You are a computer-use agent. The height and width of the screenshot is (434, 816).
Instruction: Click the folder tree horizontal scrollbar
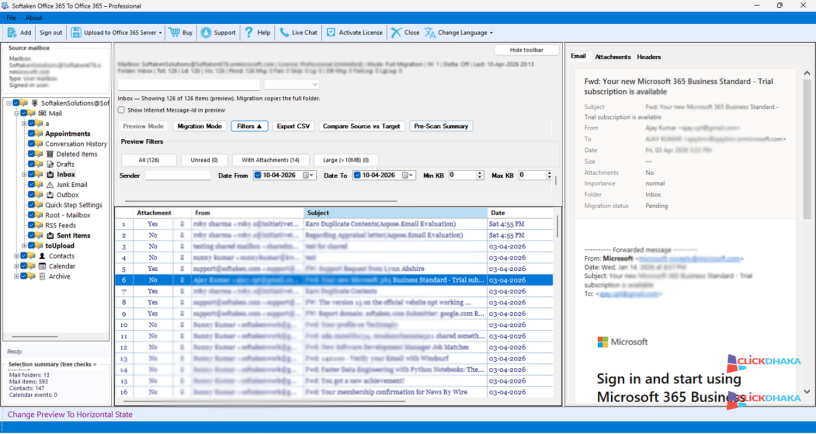pos(34,337)
